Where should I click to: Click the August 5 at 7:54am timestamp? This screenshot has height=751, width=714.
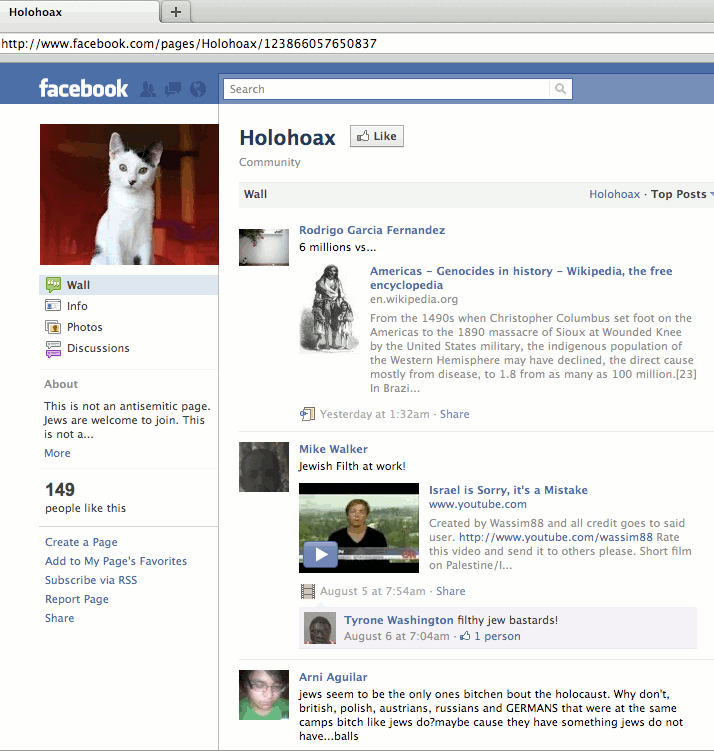coord(373,591)
